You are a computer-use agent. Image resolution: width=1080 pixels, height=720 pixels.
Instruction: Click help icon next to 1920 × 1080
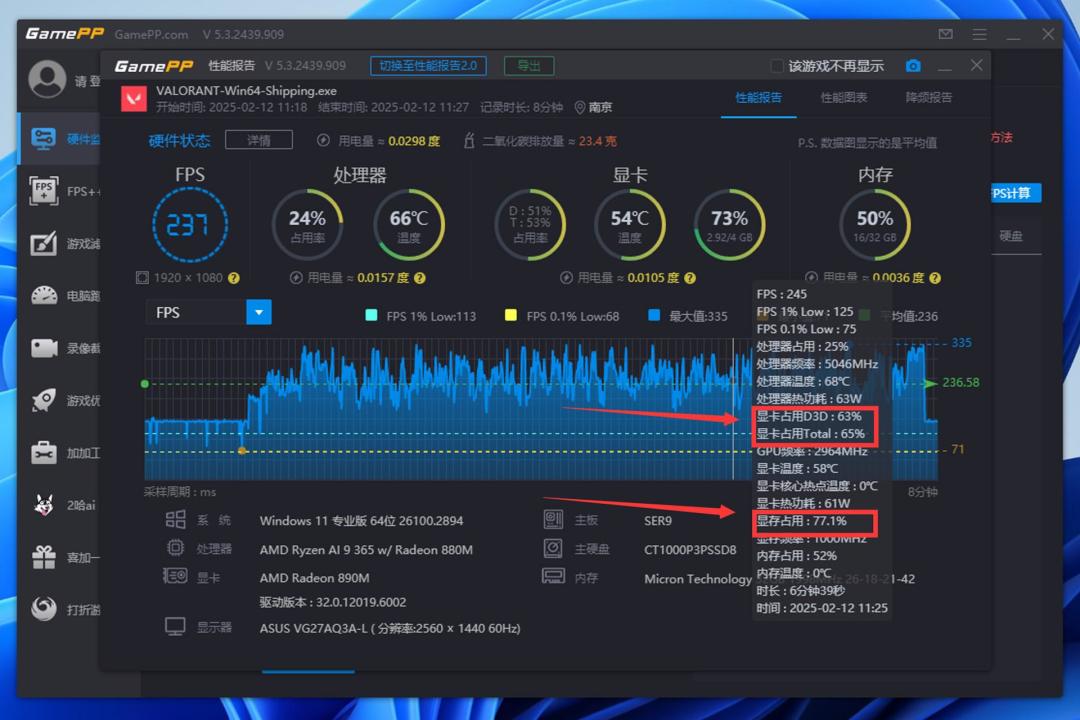click(x=234, y=278)
